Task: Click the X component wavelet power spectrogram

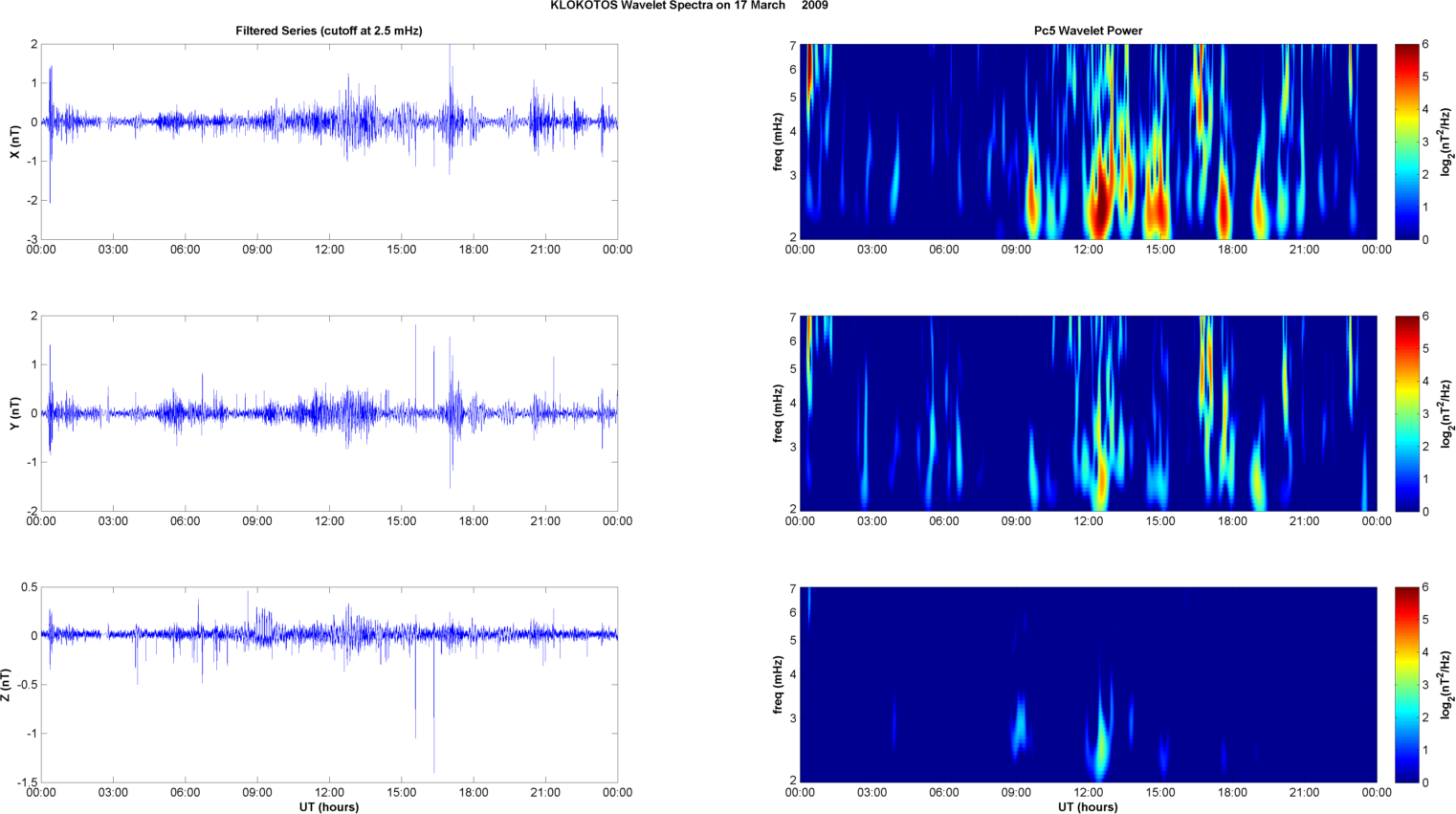Action: tap(1088, 142)
